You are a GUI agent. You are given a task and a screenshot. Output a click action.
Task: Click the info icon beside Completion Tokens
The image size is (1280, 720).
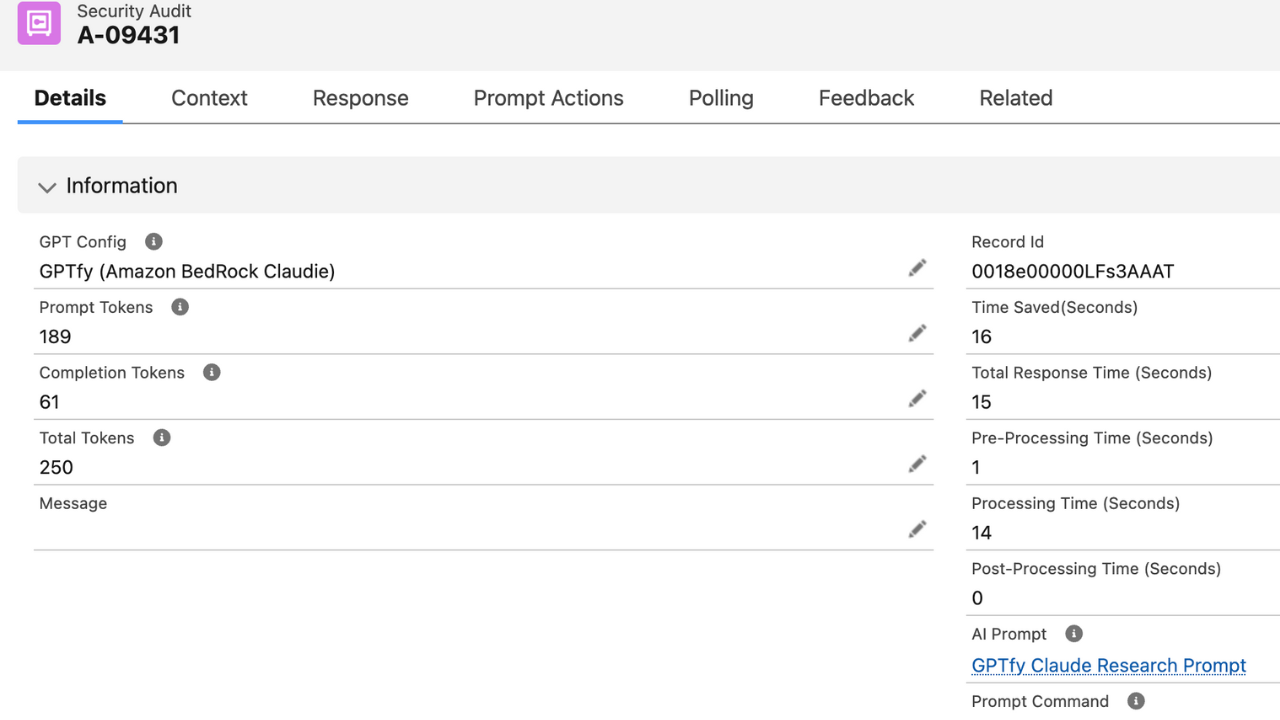[x=211, y=372]
